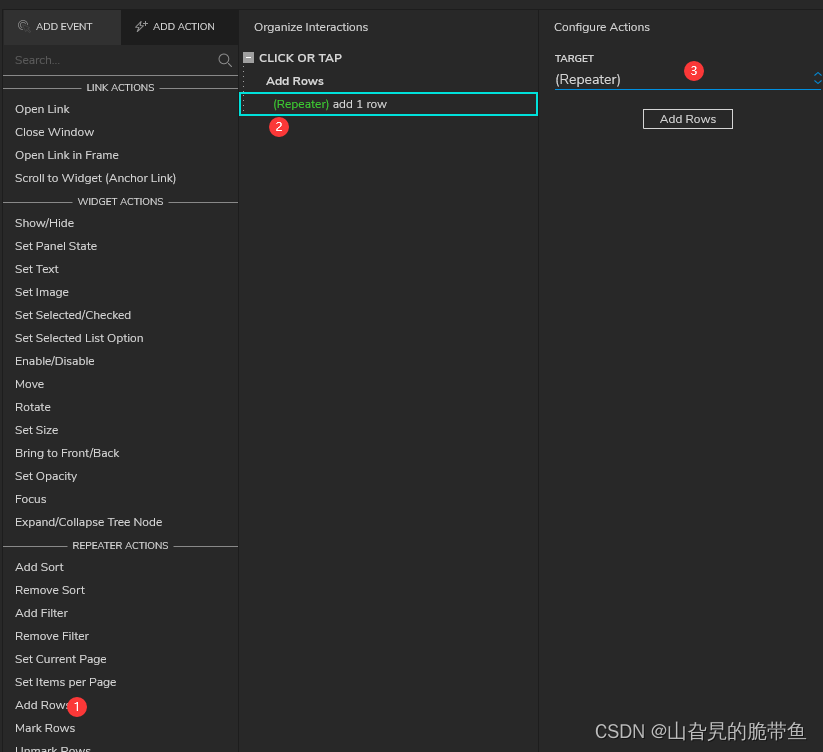Choose the Set Text action

[37, 269]
